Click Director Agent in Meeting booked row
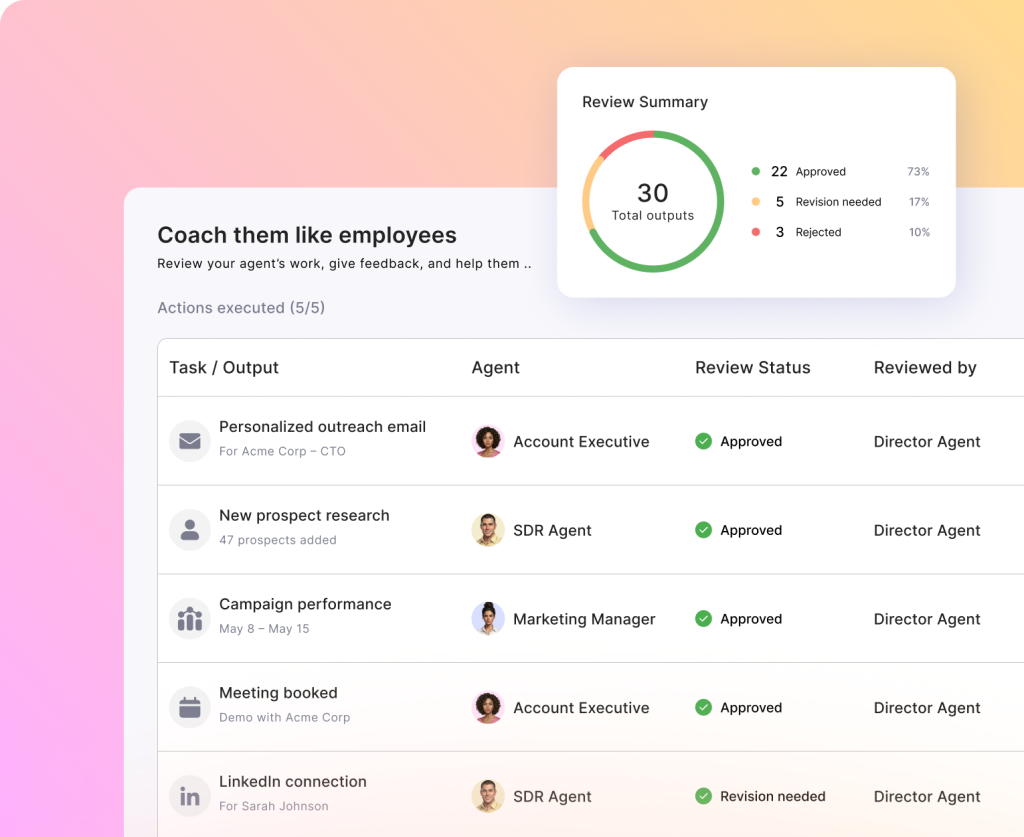 coord(927,708)
